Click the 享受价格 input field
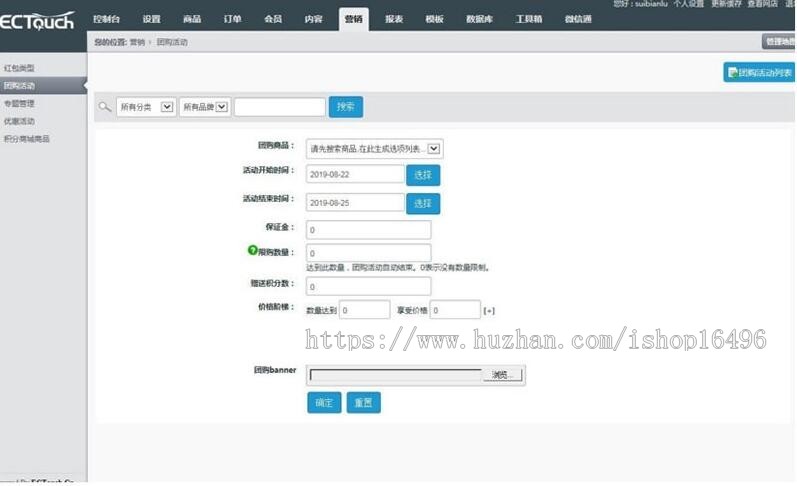 click(455, 310)
